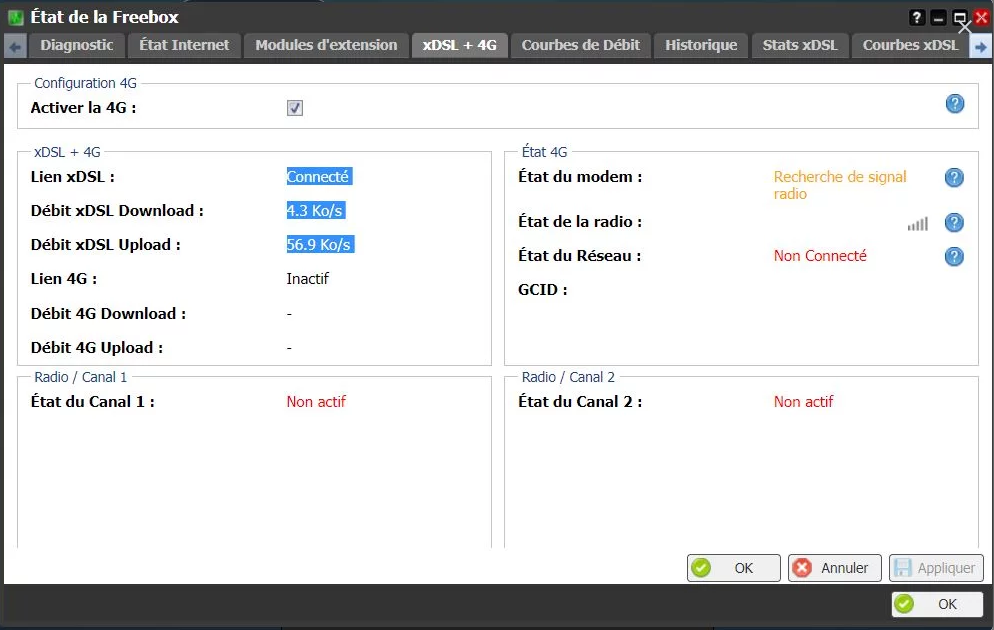Click the highlighted 'Connecté' xDSL link value
The image size is (994, 630).
319,177
